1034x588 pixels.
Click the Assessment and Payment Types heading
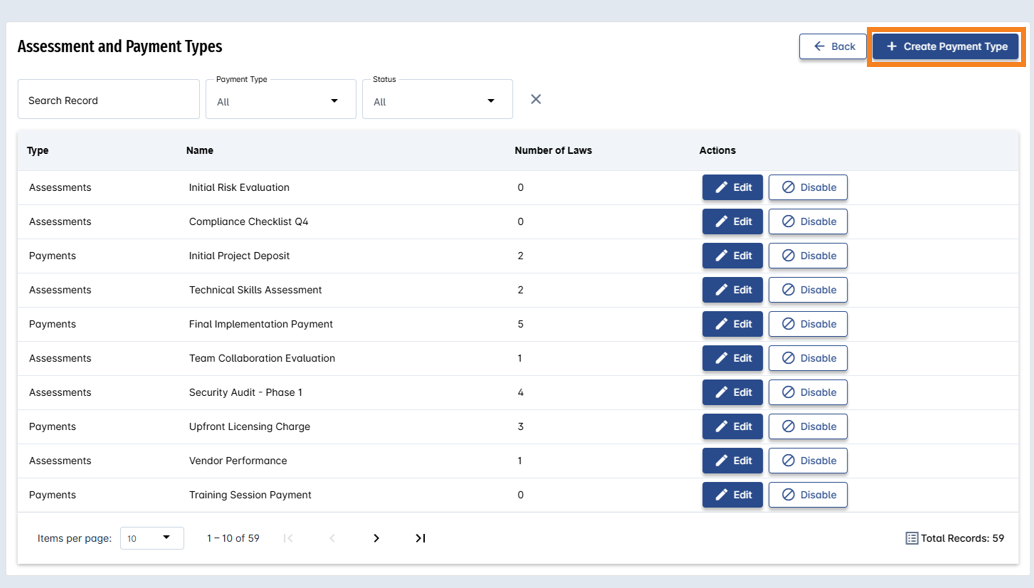(120, 47)
